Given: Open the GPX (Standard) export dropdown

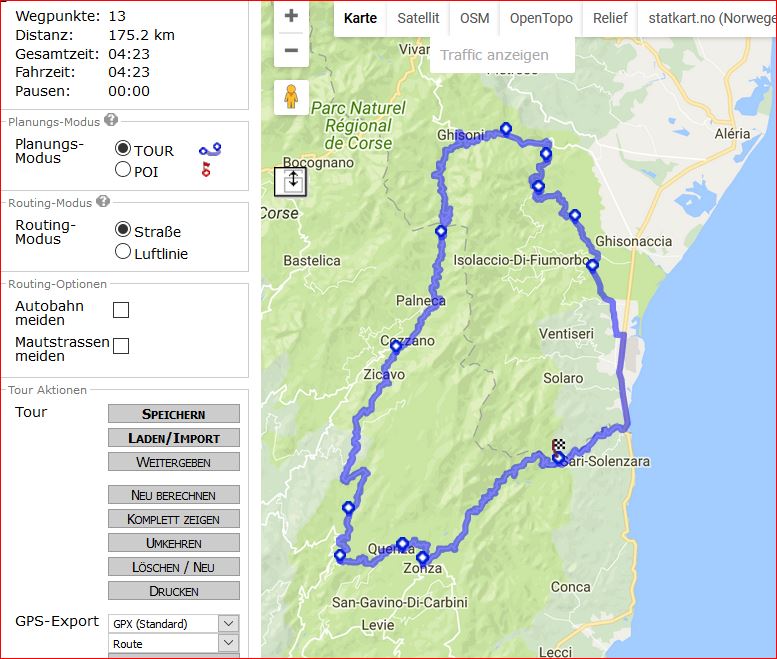Looking at the screenshot, I should click(x=174, y=623).
